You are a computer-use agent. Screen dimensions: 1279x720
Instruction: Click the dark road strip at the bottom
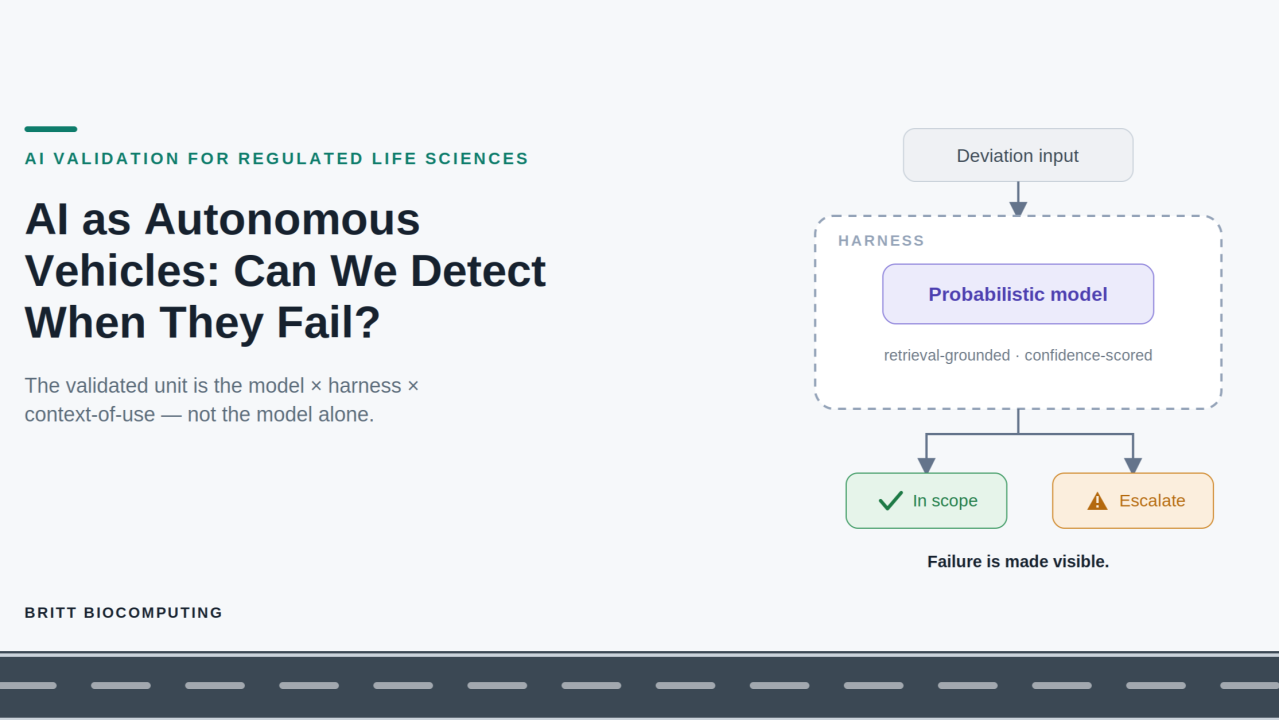pos(639,686)
